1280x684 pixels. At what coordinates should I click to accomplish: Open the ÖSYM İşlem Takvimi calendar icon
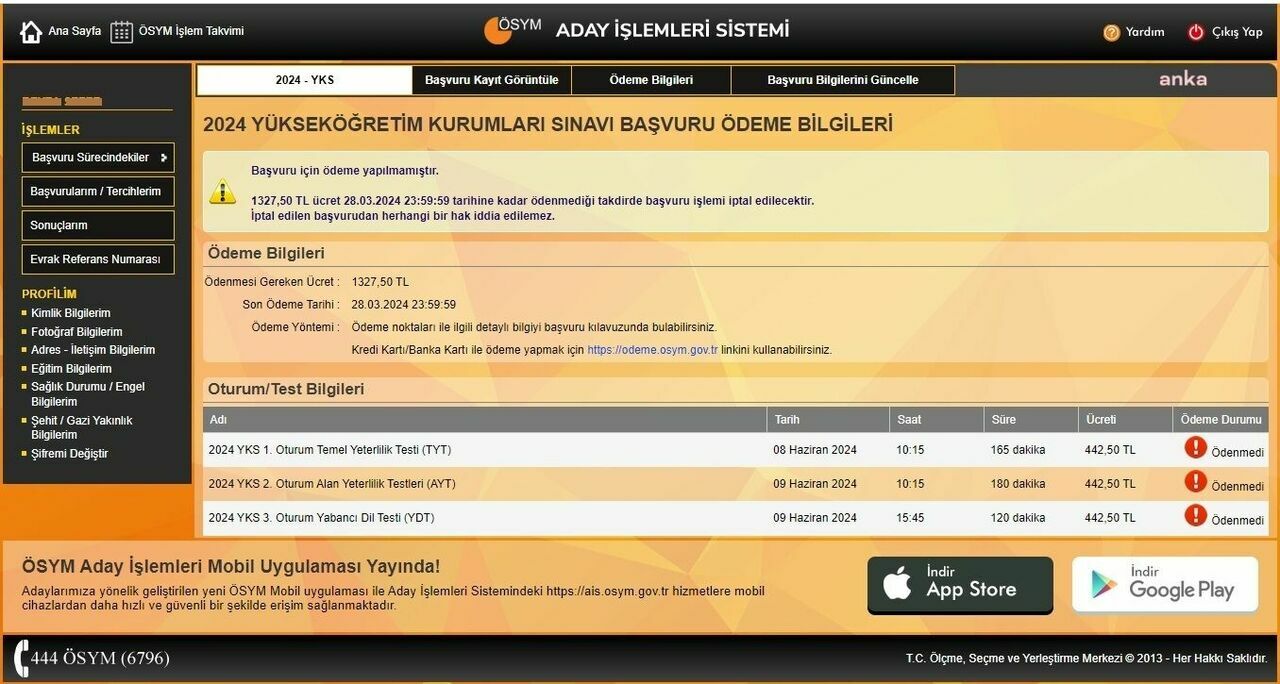(x=121, y=32)
